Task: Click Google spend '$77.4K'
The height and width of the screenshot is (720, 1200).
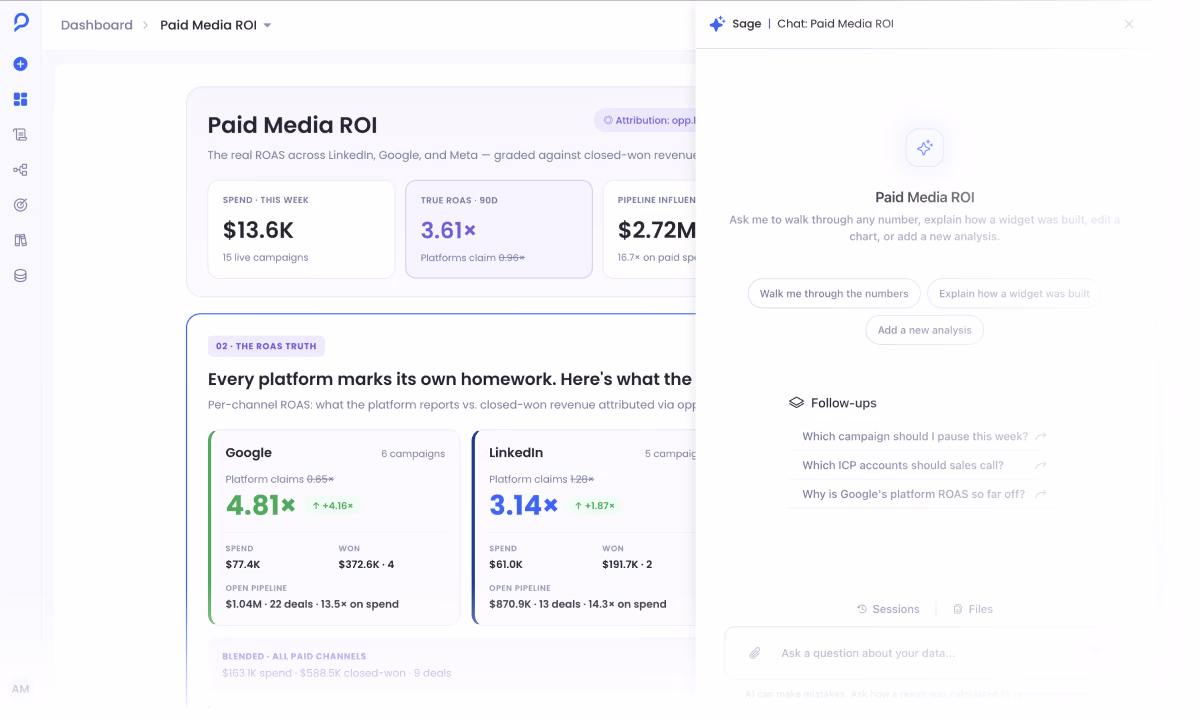Action: coord(243,565)
